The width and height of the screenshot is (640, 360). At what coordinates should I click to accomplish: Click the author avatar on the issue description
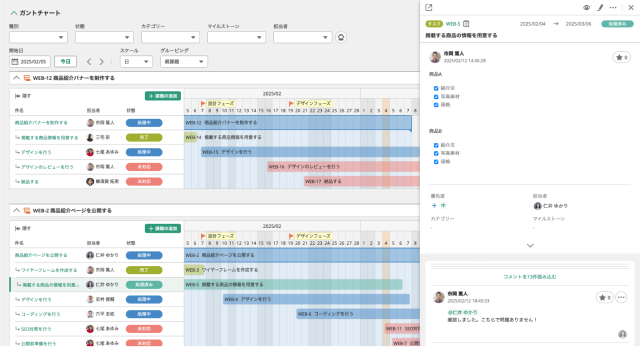435,57
